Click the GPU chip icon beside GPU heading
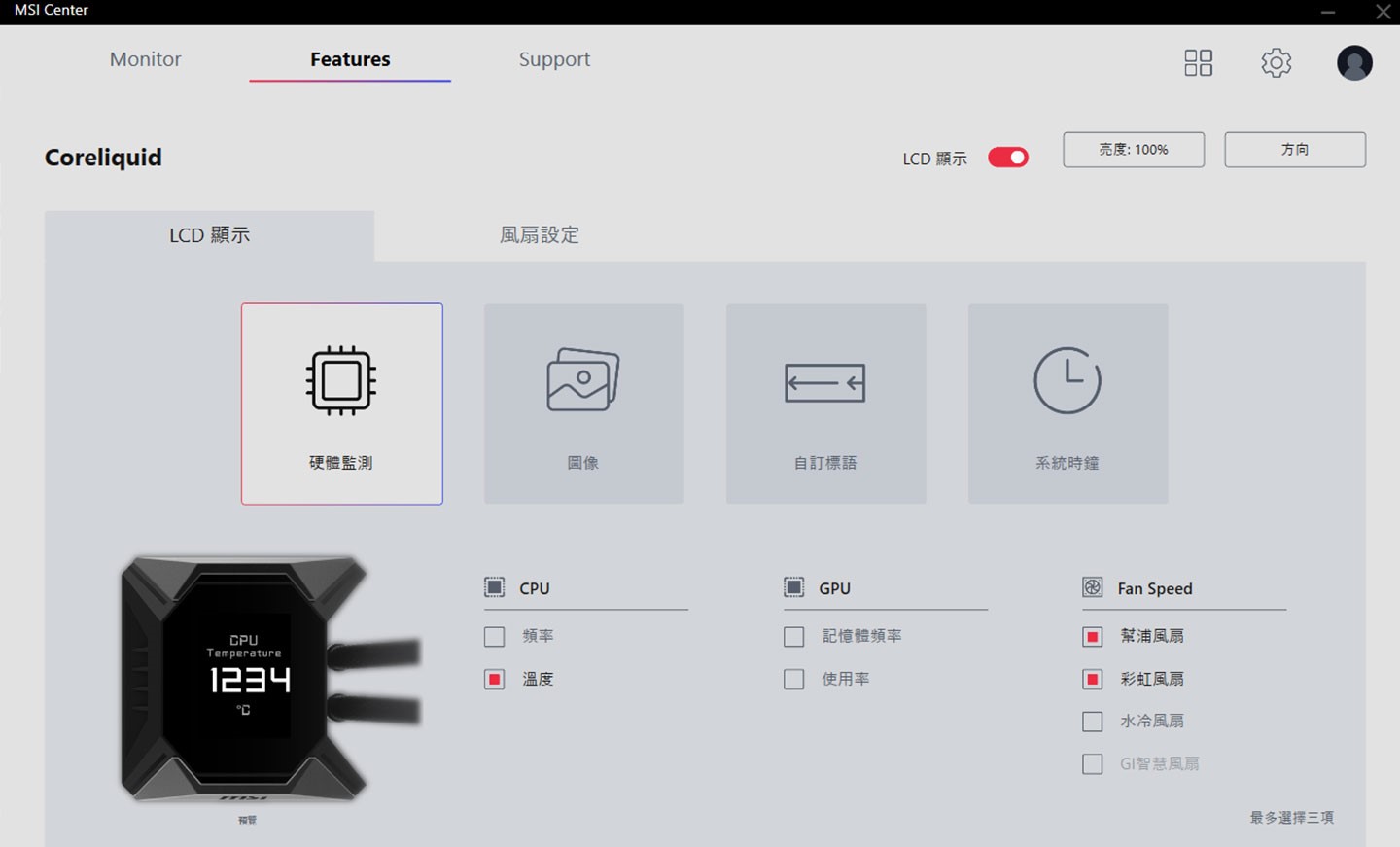The image size is (1400, 847). click(x=794, y=587)
